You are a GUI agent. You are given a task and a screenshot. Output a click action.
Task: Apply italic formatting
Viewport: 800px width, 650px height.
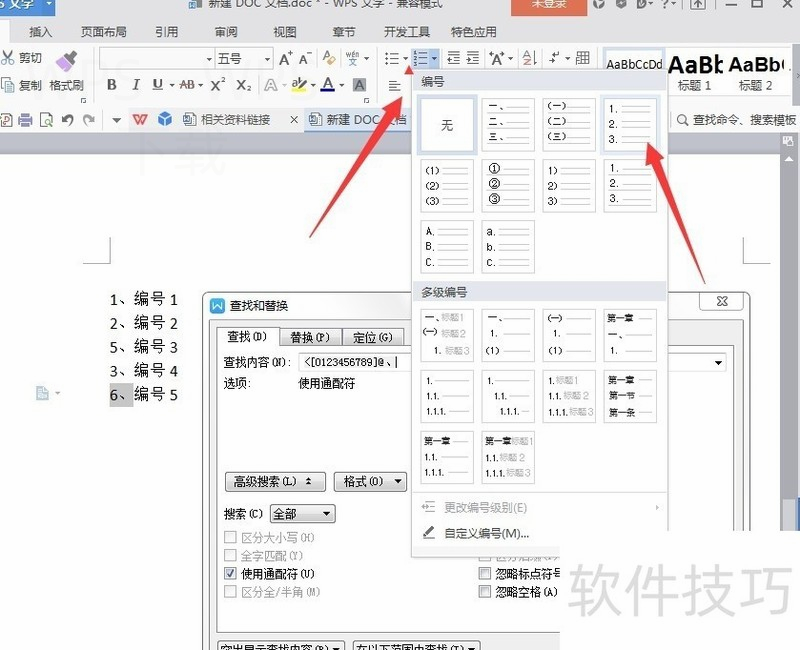click(135, 86)
